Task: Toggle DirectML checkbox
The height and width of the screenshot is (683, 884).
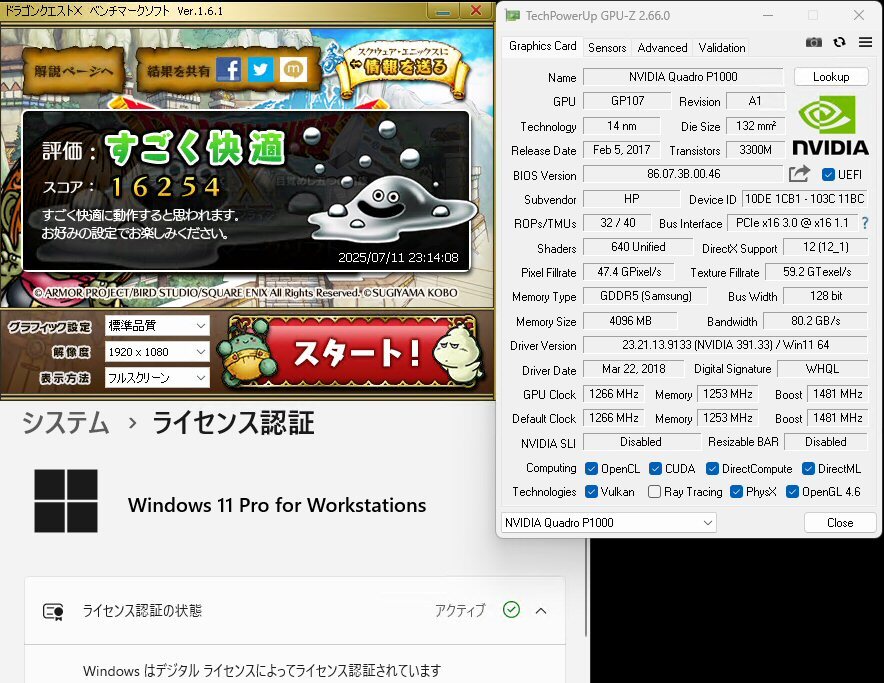Action: coord(808,469)
